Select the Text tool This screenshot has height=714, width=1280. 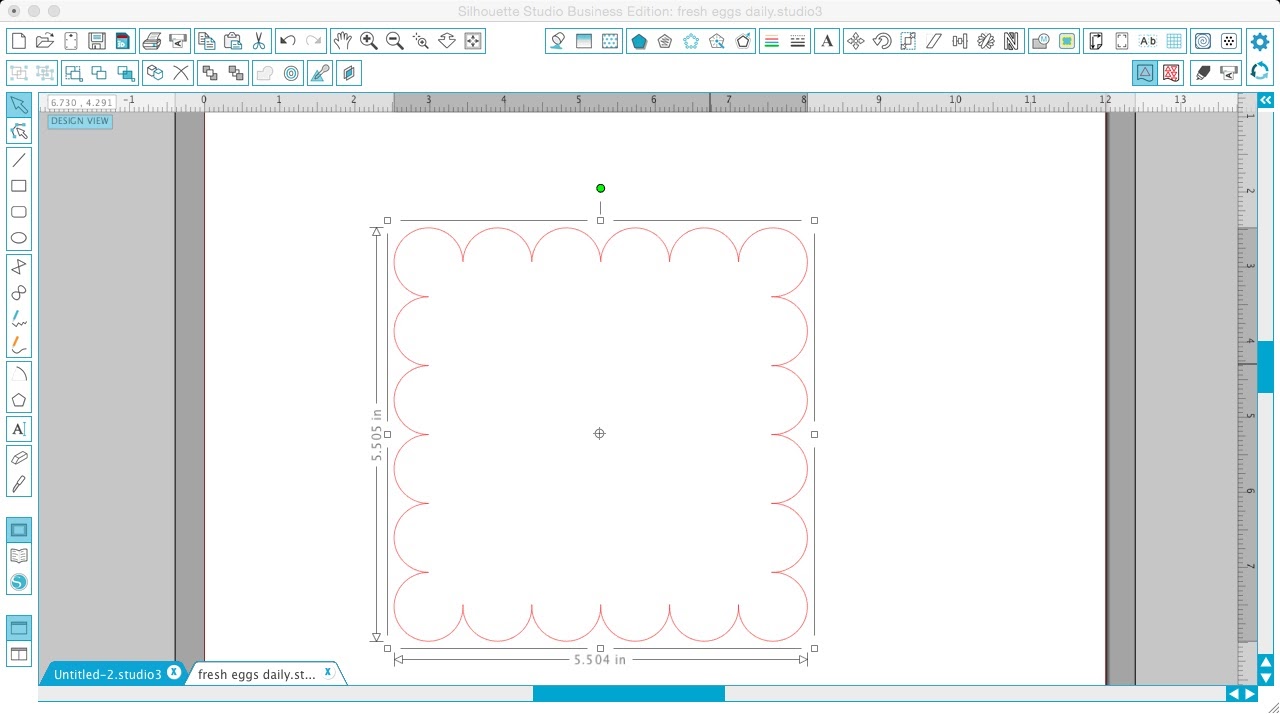pyautogui.click(x=18, y=428)
